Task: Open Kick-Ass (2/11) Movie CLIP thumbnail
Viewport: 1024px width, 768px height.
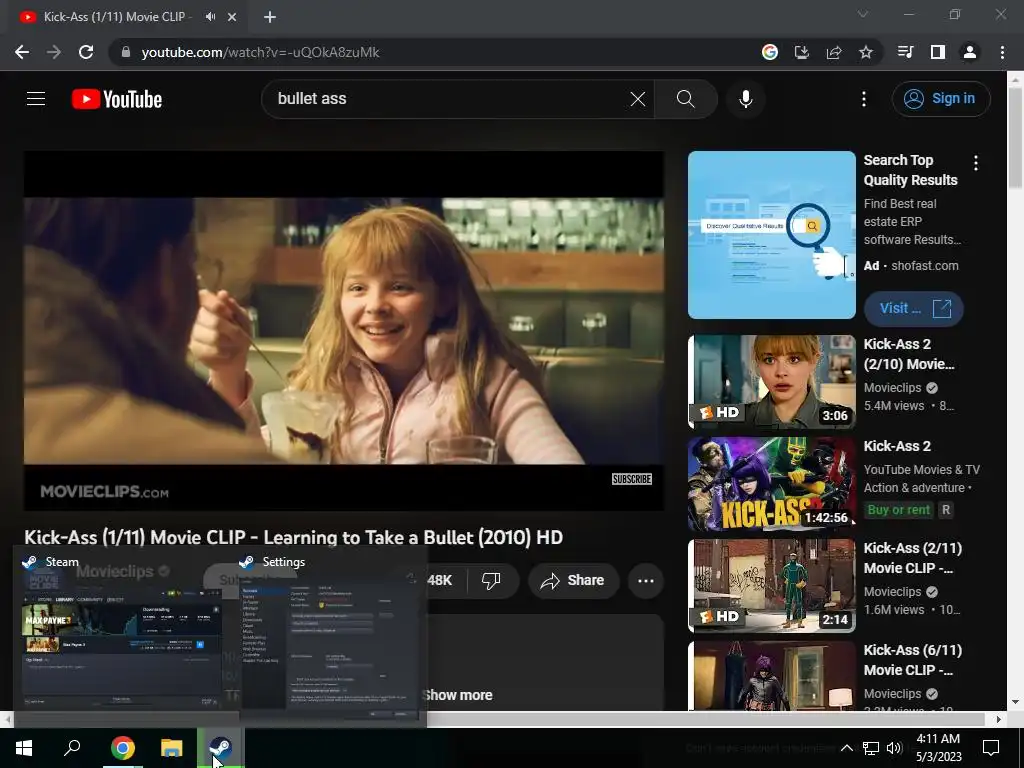Action: tap(771, 586)
